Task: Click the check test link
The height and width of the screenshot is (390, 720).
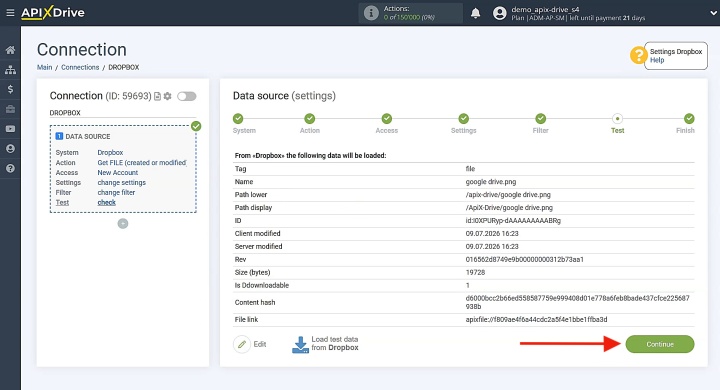Action: click(107, 203)
